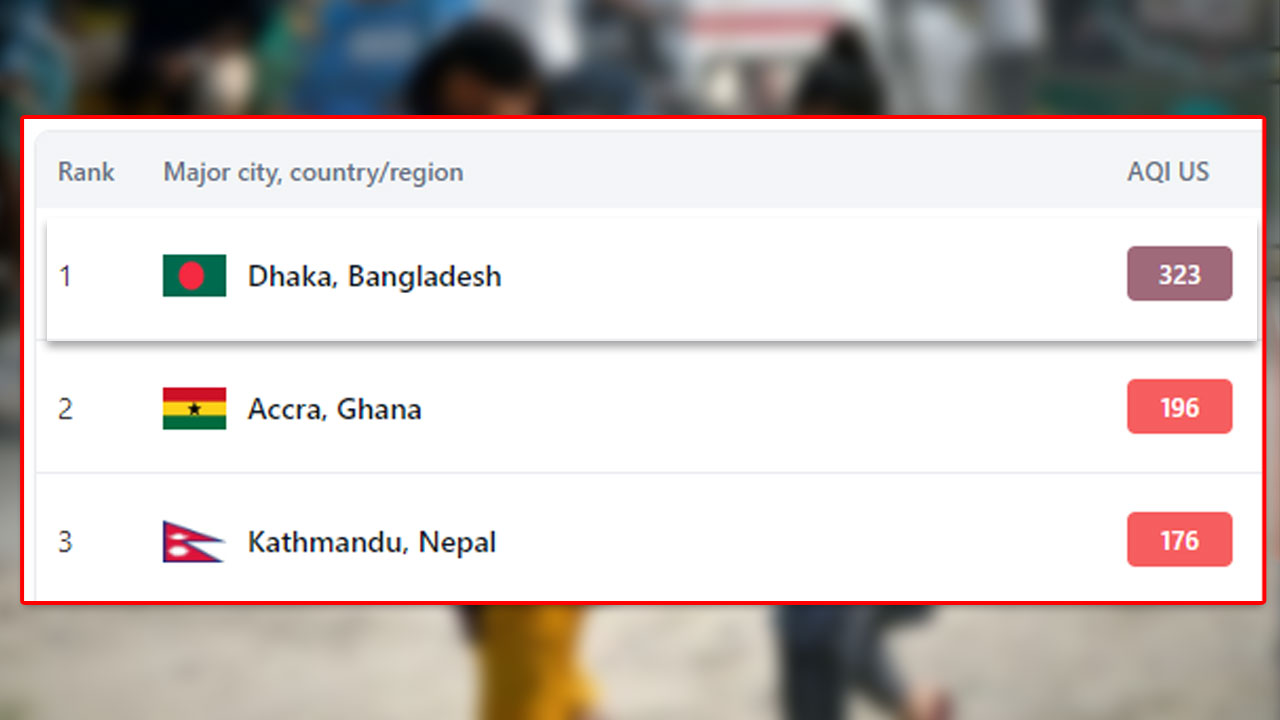Click the Major city, country/region header
The image size is (1280, 720).
pos(313,172)
